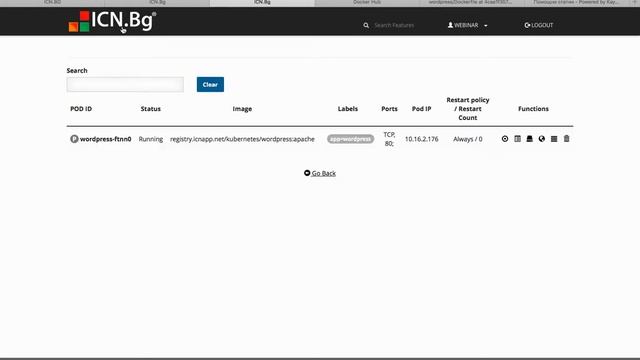
Task: Switch to the second ICN.Bg browser tab
Action: (x=157, y=2)
